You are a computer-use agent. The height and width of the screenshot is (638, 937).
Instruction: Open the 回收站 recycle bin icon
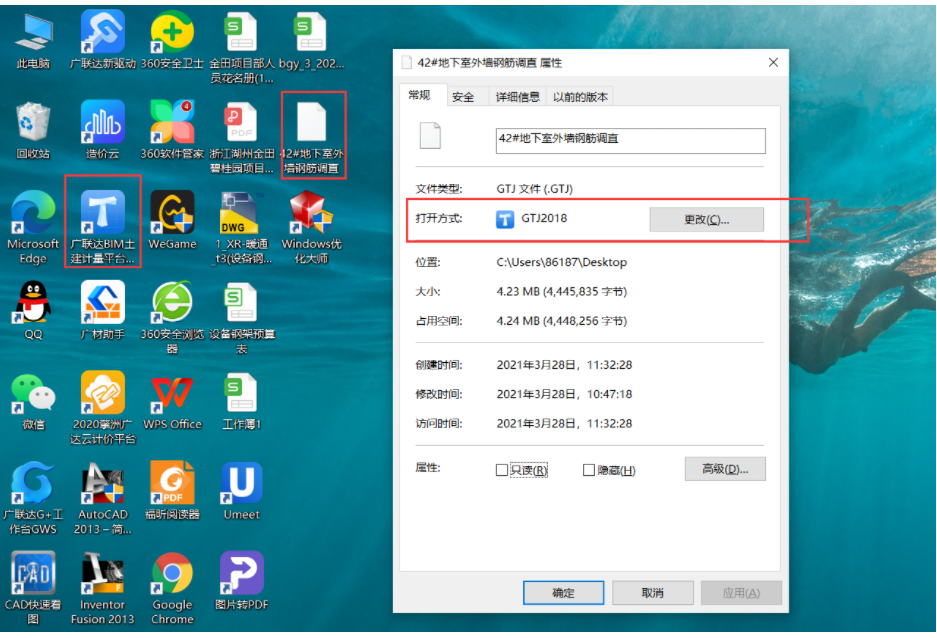(x=33, y=130)
